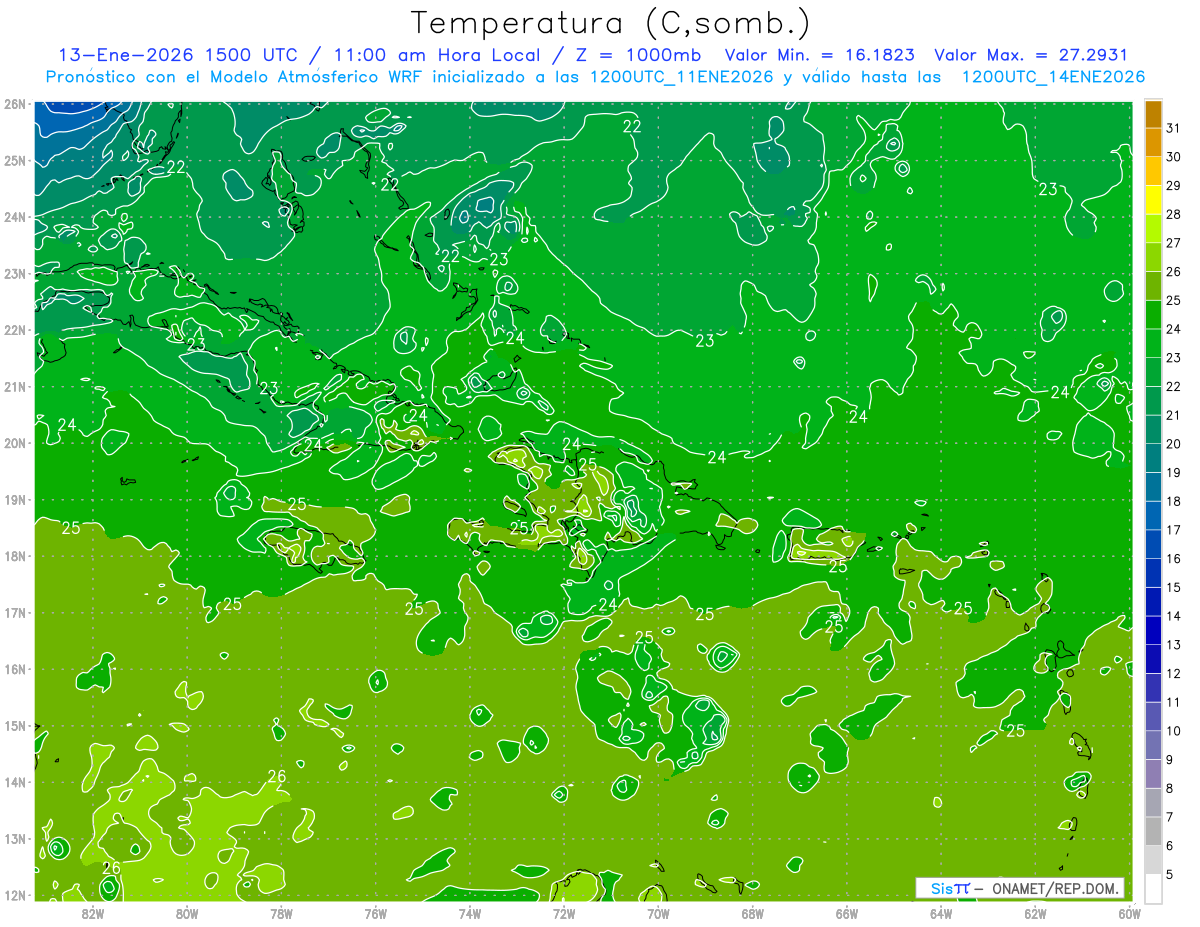Click the 'Valor Max. = 27.2931' value
Image resolution: width=1200 pixels, height=927 pixels.
click(x=1031, y=55)
